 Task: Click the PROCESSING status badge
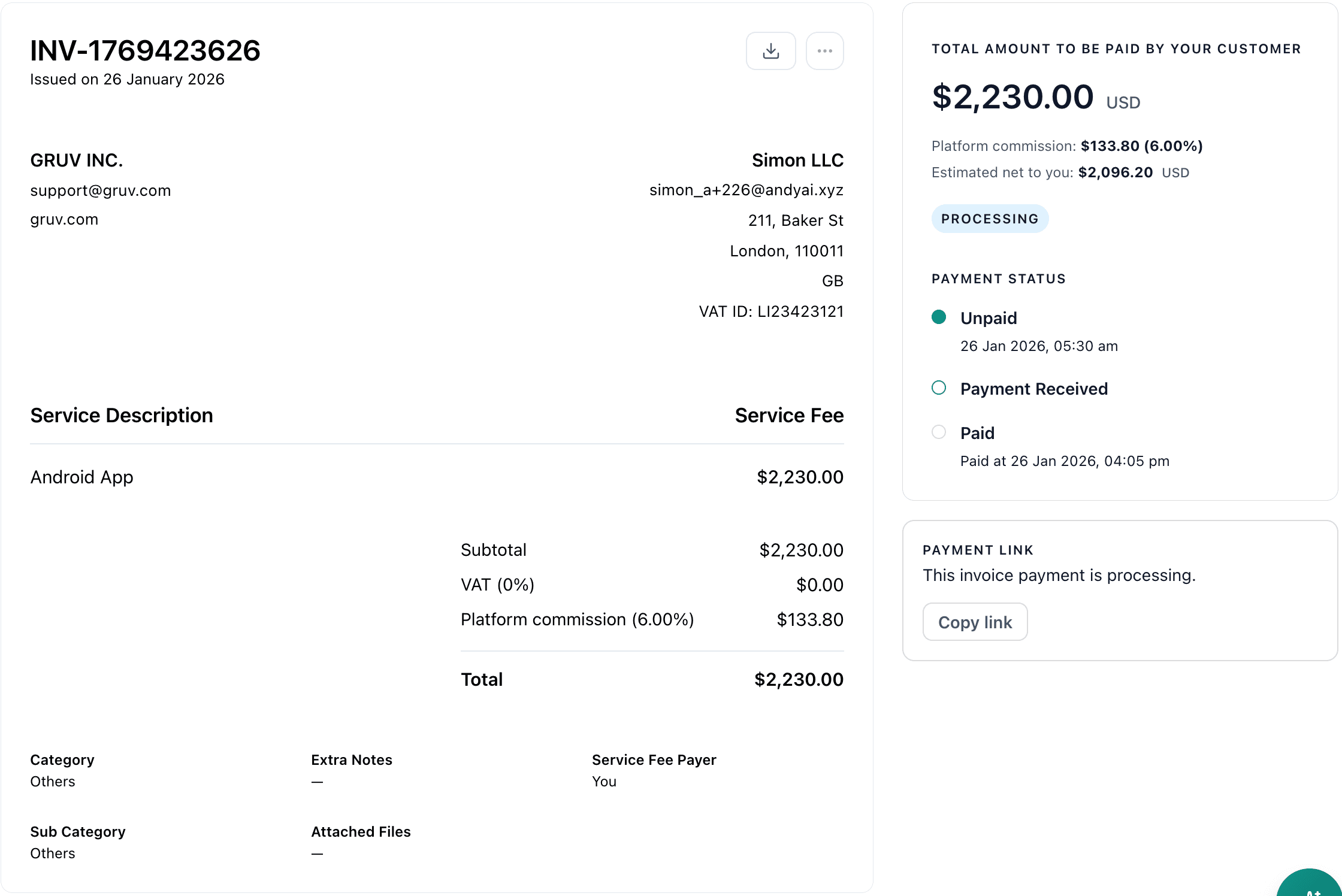[x=990, y=219]
